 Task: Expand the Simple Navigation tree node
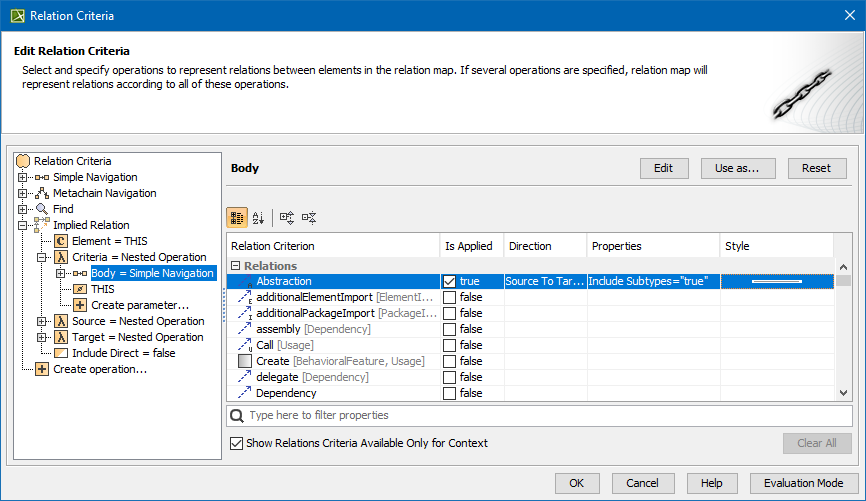coord(23,177)
